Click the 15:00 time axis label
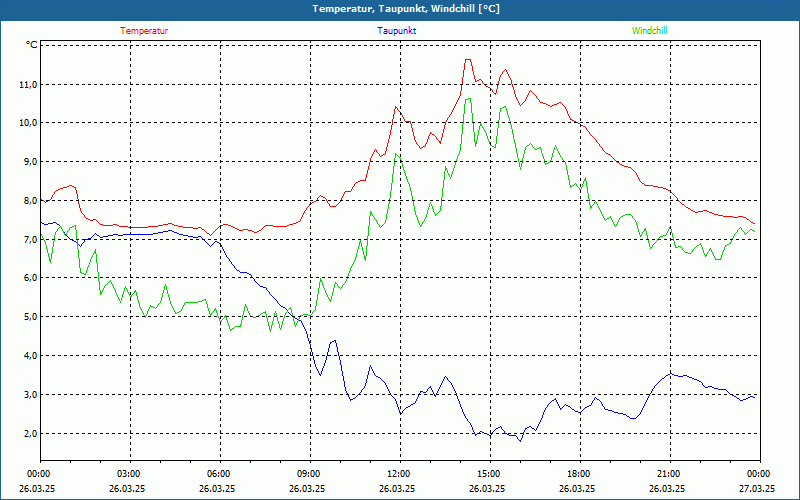The width and height of the screenshot is (800, 500). coord(490,474)
